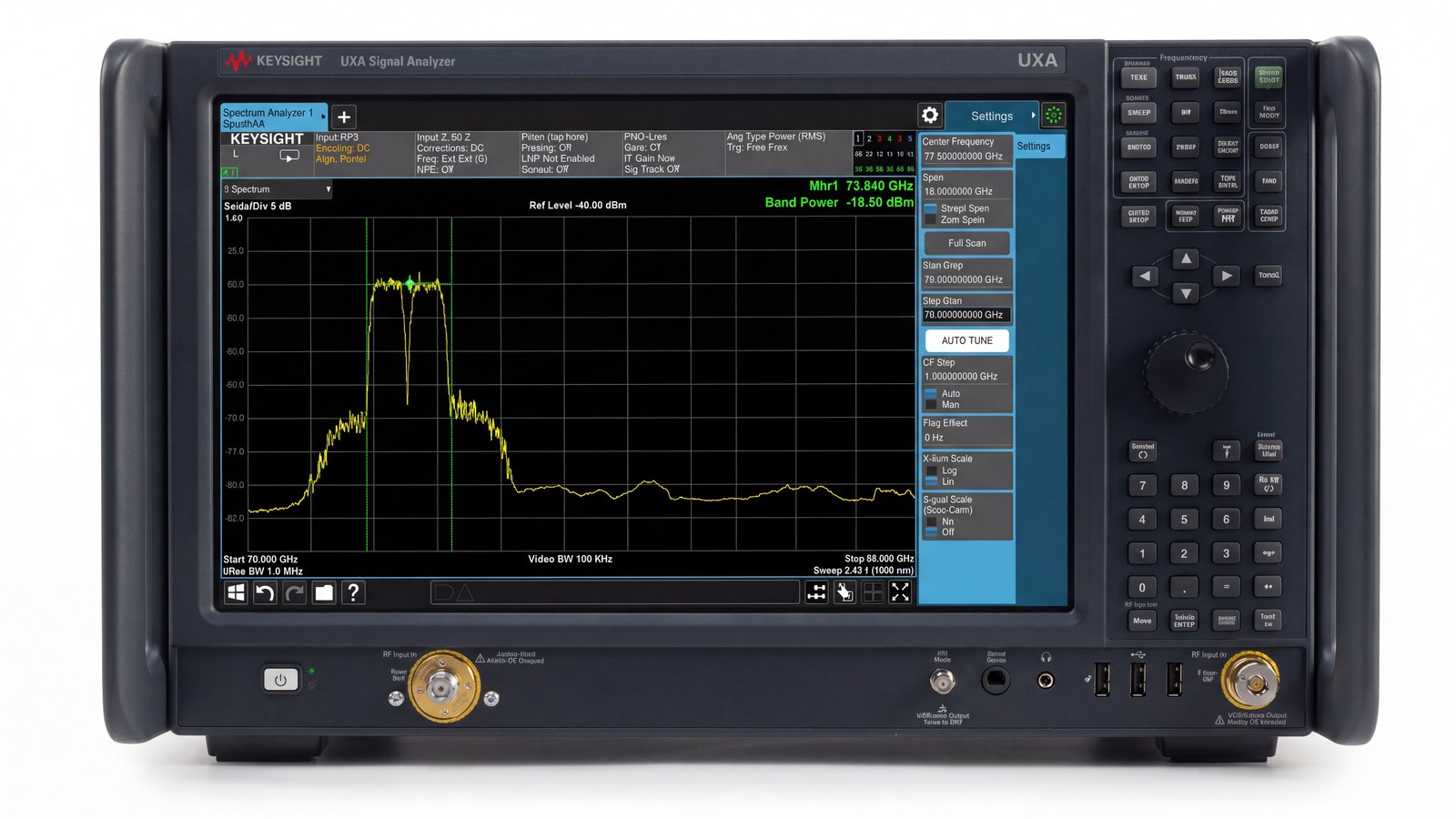
Task: Click the Mhr1 73.840 GHz marker readout
Action: coord(861,186)
